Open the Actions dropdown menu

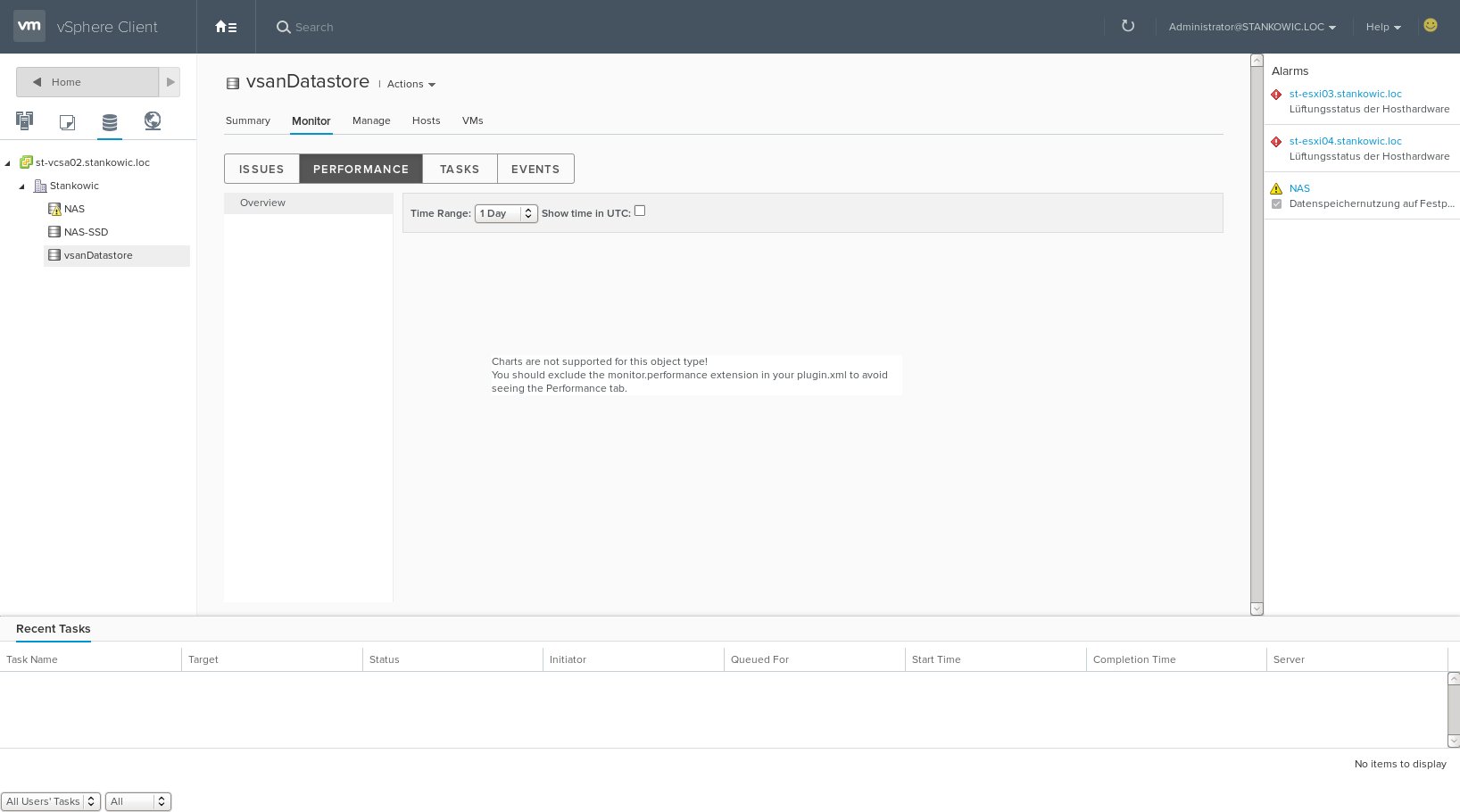[x=411, y=84]
